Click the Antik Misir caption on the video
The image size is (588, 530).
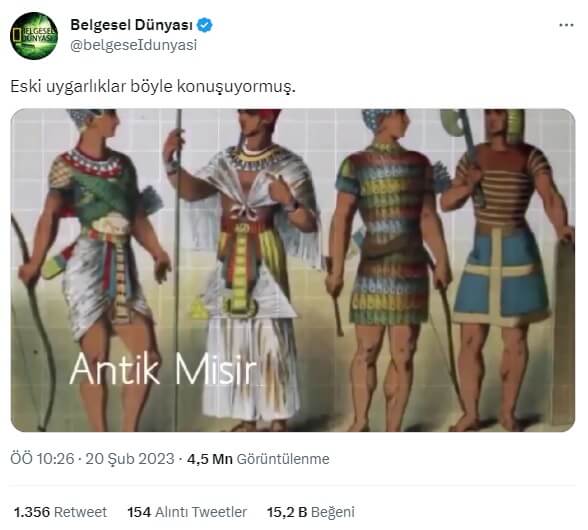point(163,369)
